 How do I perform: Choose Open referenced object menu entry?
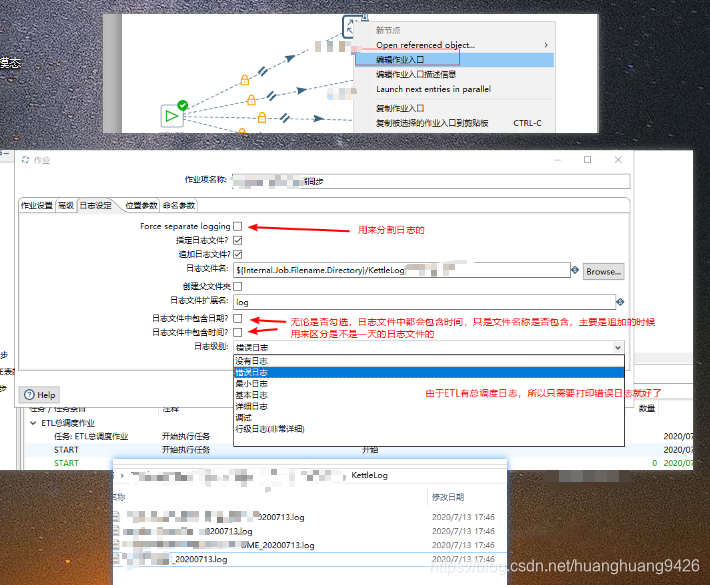tap(454, 45)
